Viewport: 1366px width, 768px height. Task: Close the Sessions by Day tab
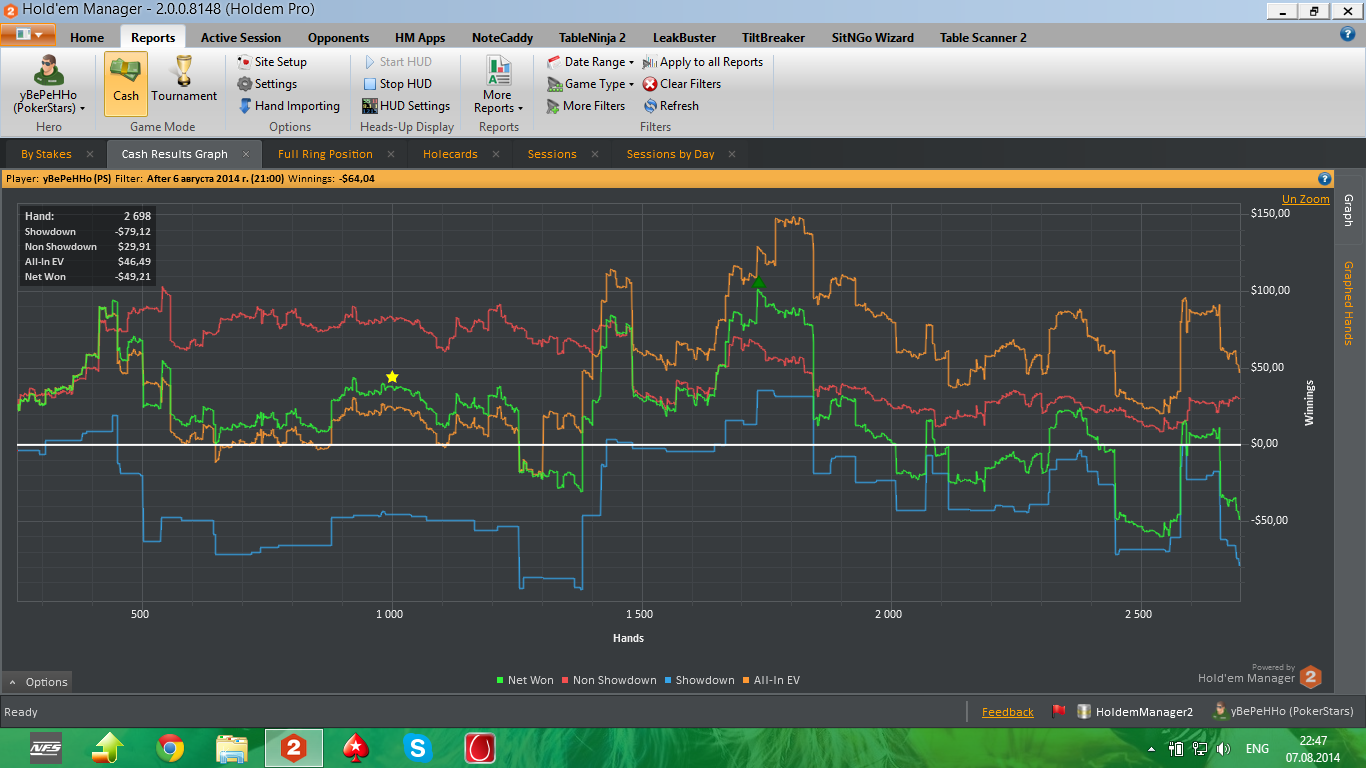pyautogui.click(x=732, y=154)
